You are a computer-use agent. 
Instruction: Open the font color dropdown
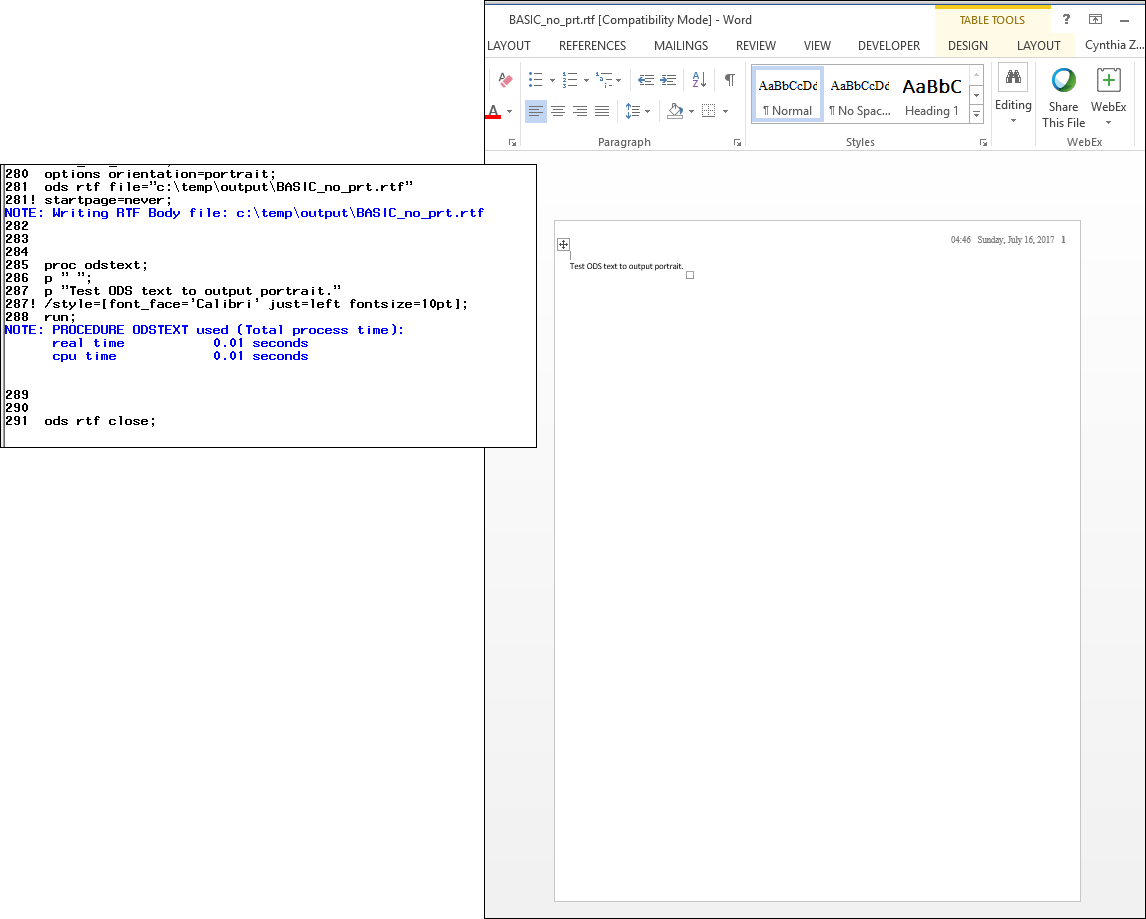[509, 112]
